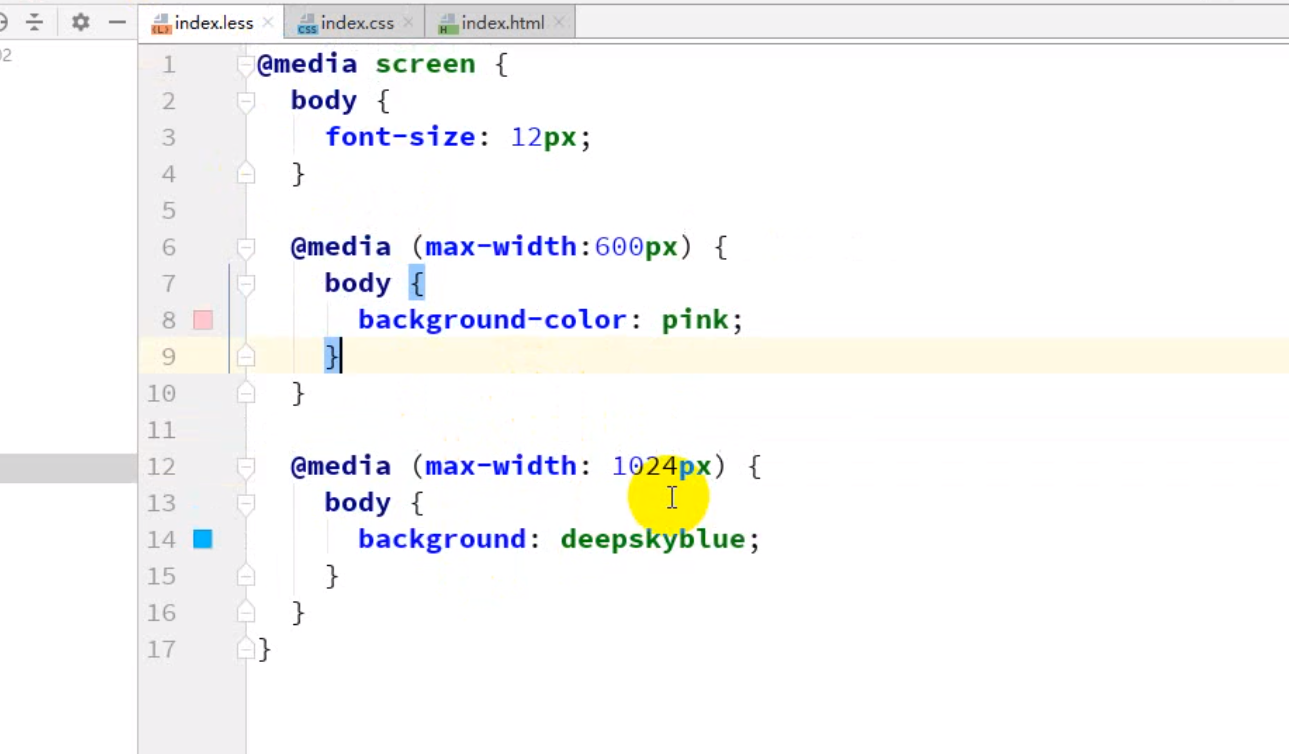The height and width of the screenshot is (754, 1289).
Task: Click the "body" selector on line 2
Action: (x=324, y=100)
